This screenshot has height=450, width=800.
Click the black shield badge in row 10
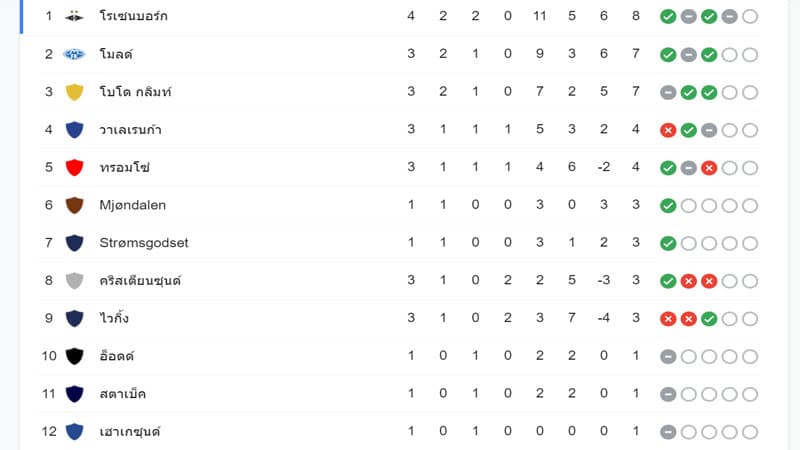point(74,356)
